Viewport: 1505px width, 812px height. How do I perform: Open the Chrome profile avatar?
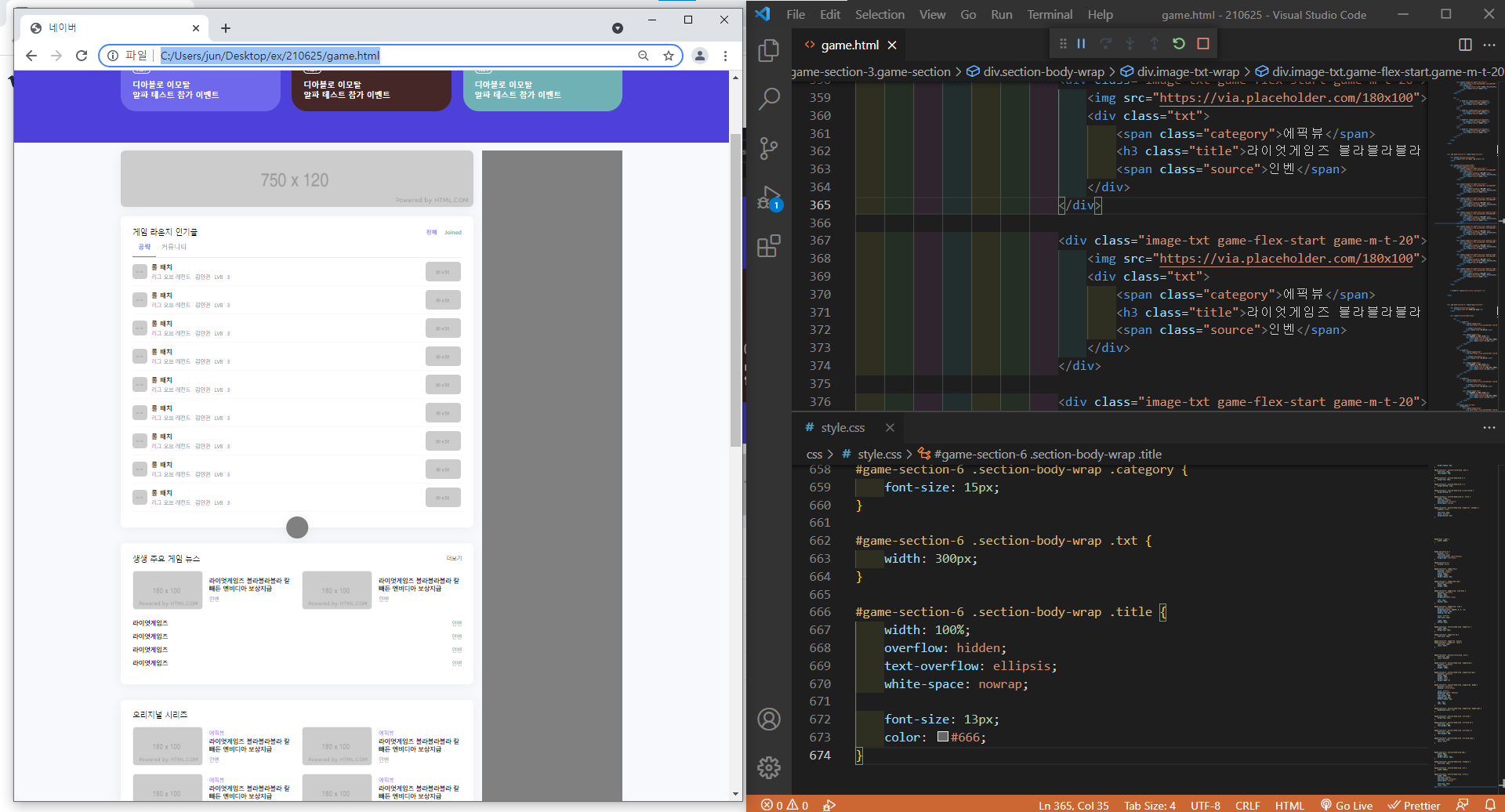pos(700,56)
